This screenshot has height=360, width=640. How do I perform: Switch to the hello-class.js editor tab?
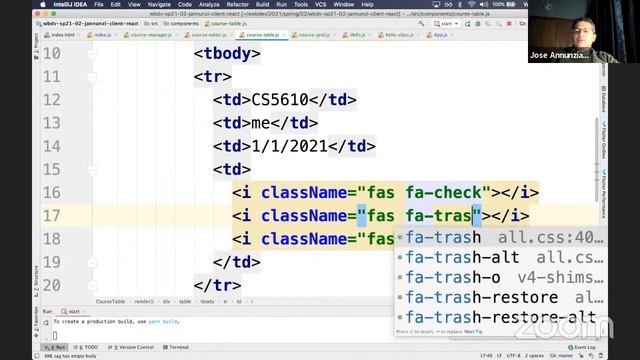tap(398, 35)
